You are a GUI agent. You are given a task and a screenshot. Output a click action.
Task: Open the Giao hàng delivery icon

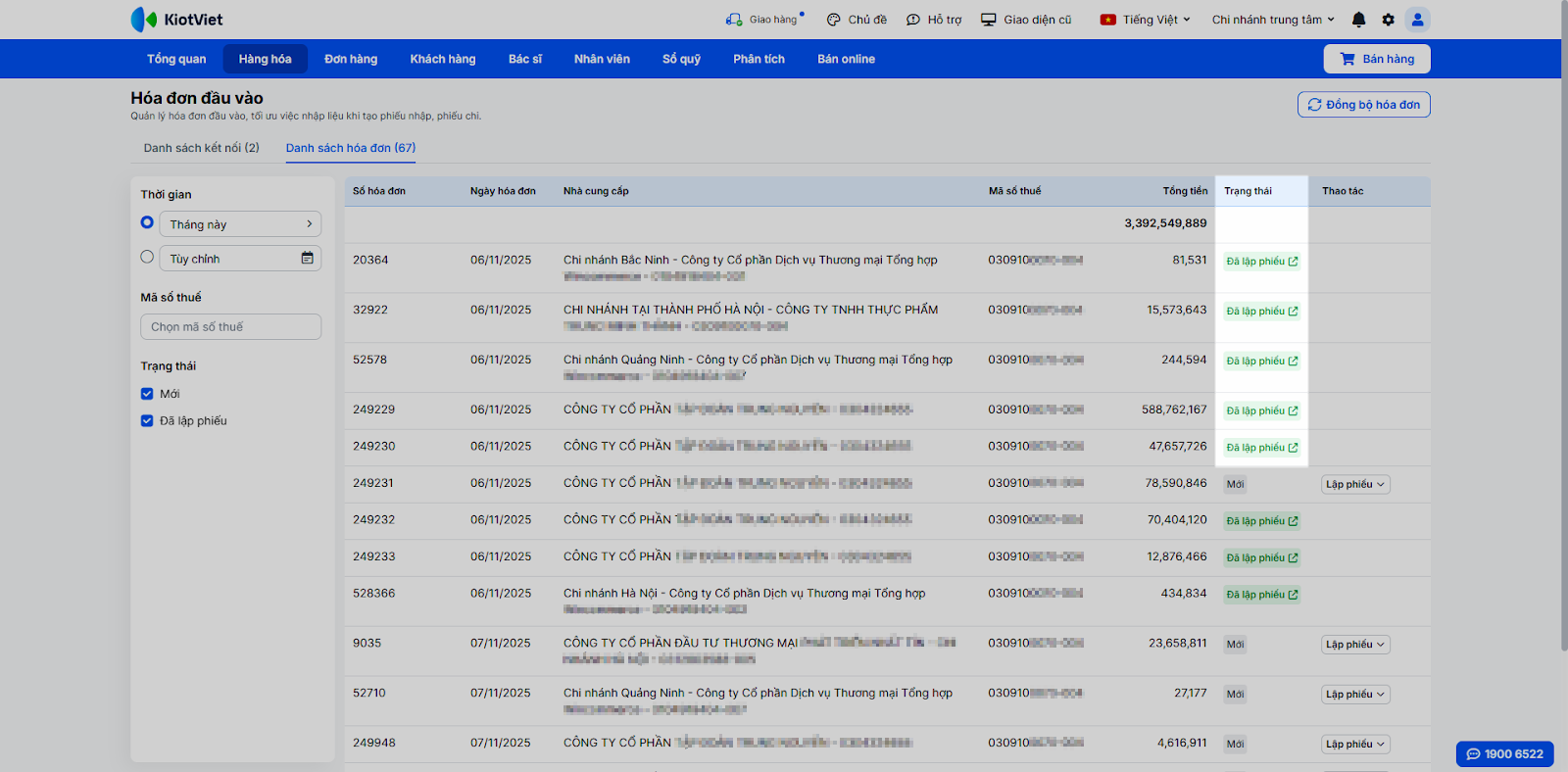[734, 20]
